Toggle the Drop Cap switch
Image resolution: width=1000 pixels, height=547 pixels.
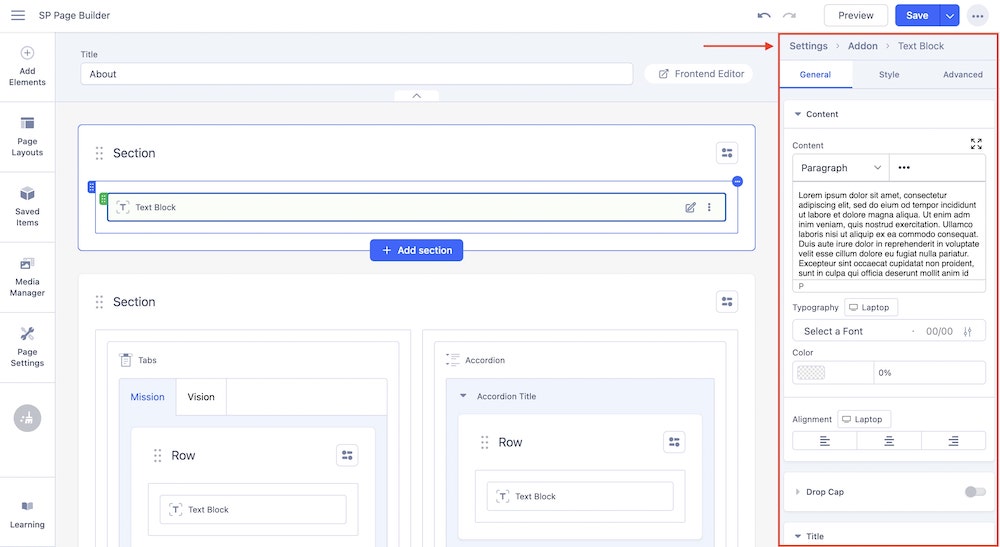[x=974, y=491]
